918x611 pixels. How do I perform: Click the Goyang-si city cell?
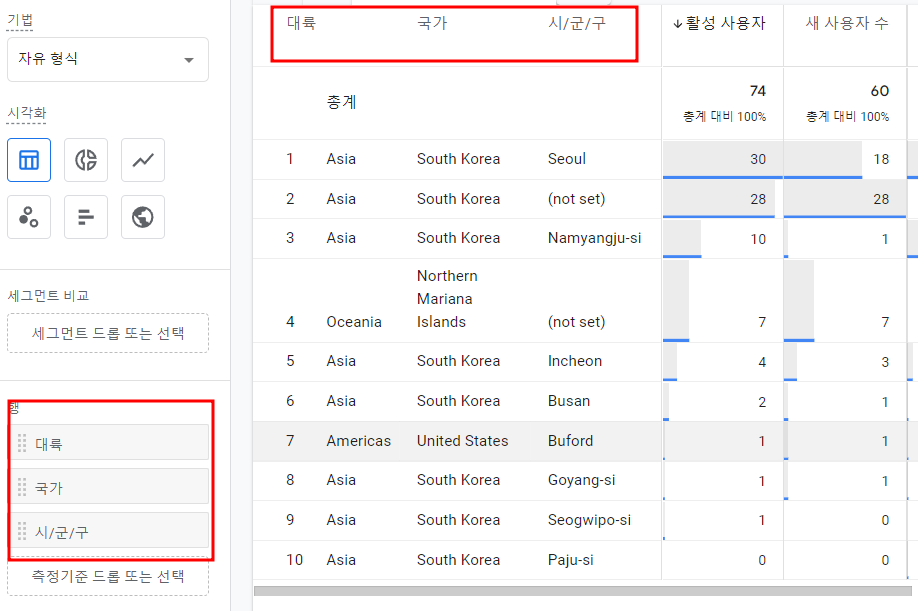click(x=581, y=480)
